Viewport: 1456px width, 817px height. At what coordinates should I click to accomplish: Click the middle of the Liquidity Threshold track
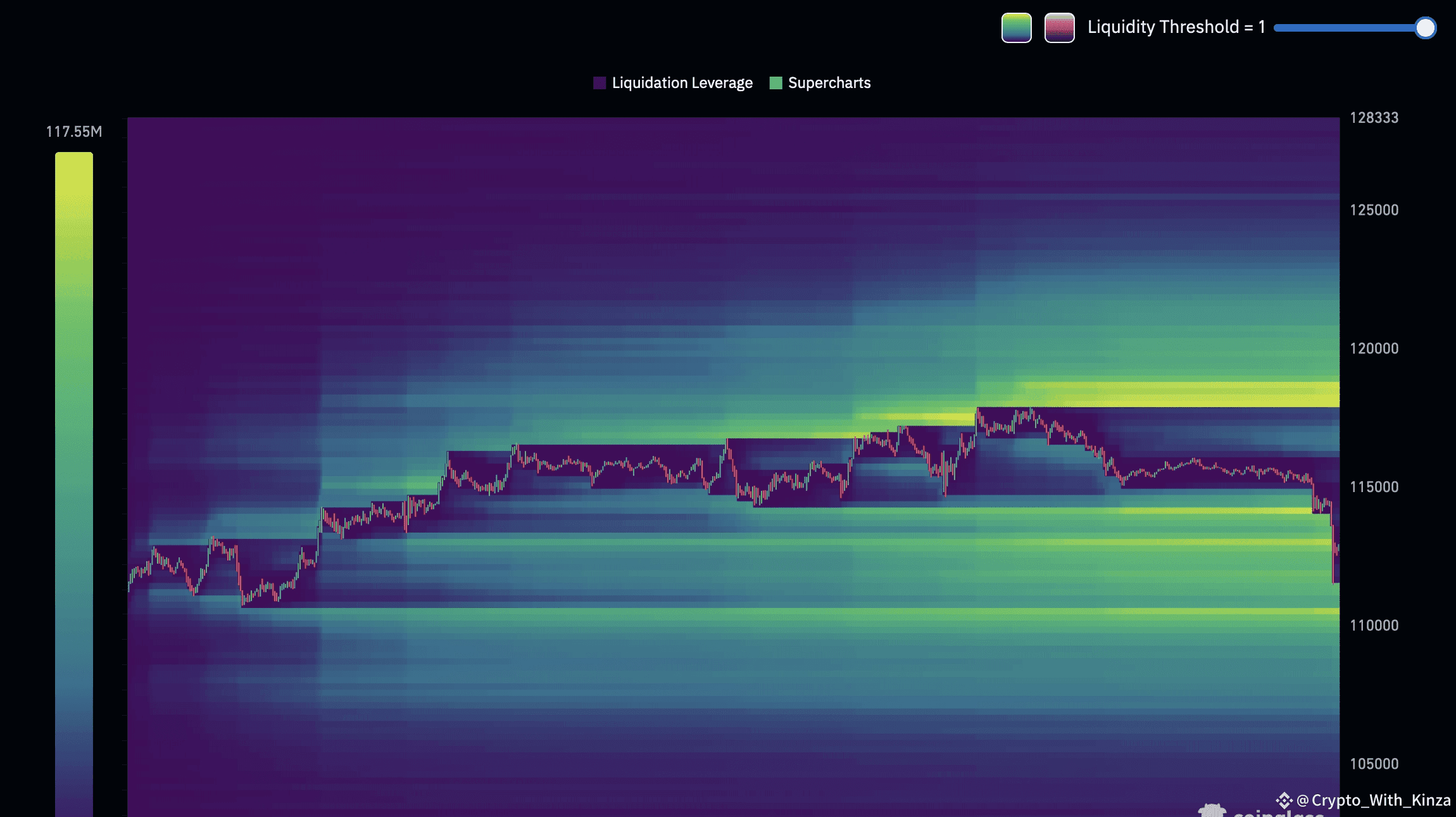(1348, 28)
